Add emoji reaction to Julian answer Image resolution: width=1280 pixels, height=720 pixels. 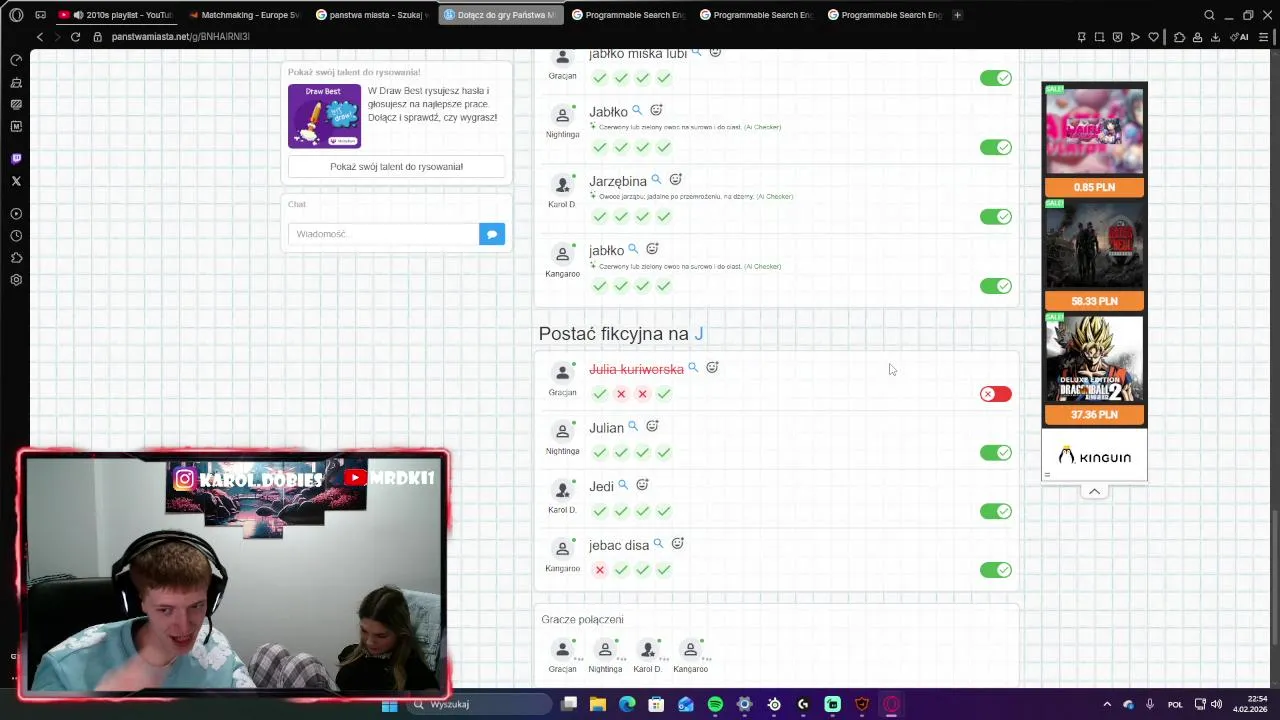click(x=652, y=427)
